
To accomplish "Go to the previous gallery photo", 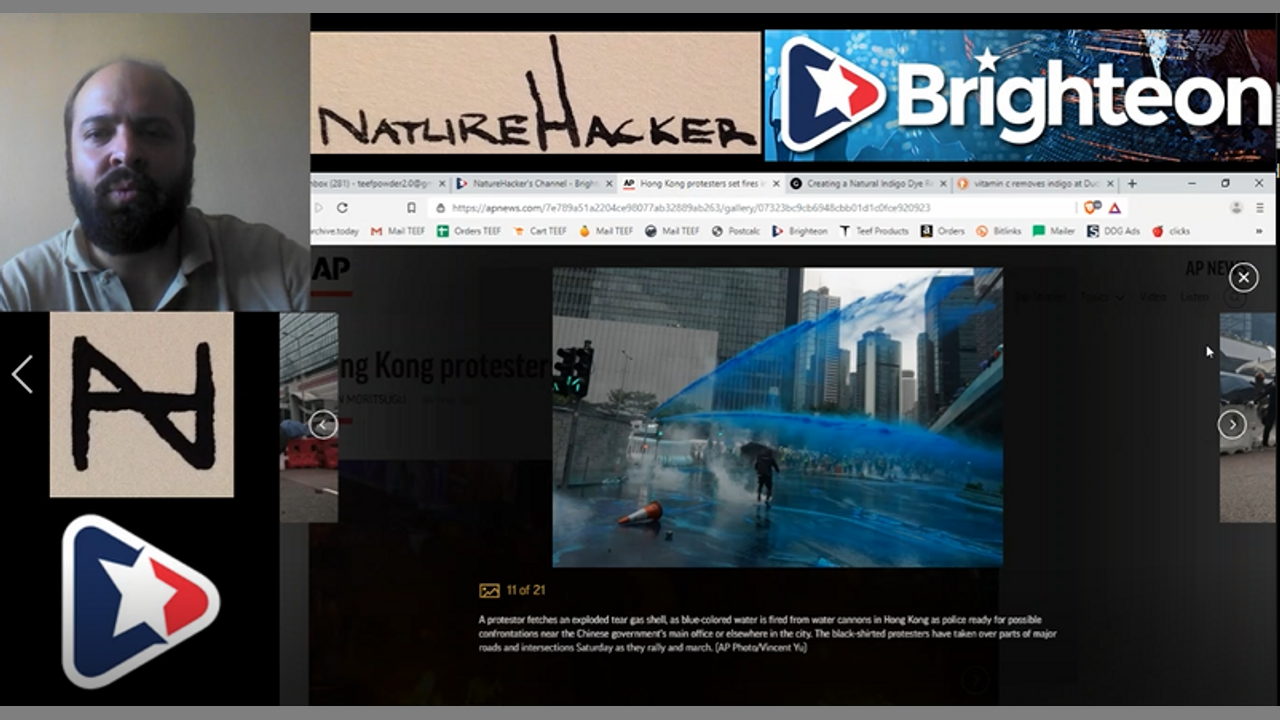I will pyautogui.click(x=322, y=425).
